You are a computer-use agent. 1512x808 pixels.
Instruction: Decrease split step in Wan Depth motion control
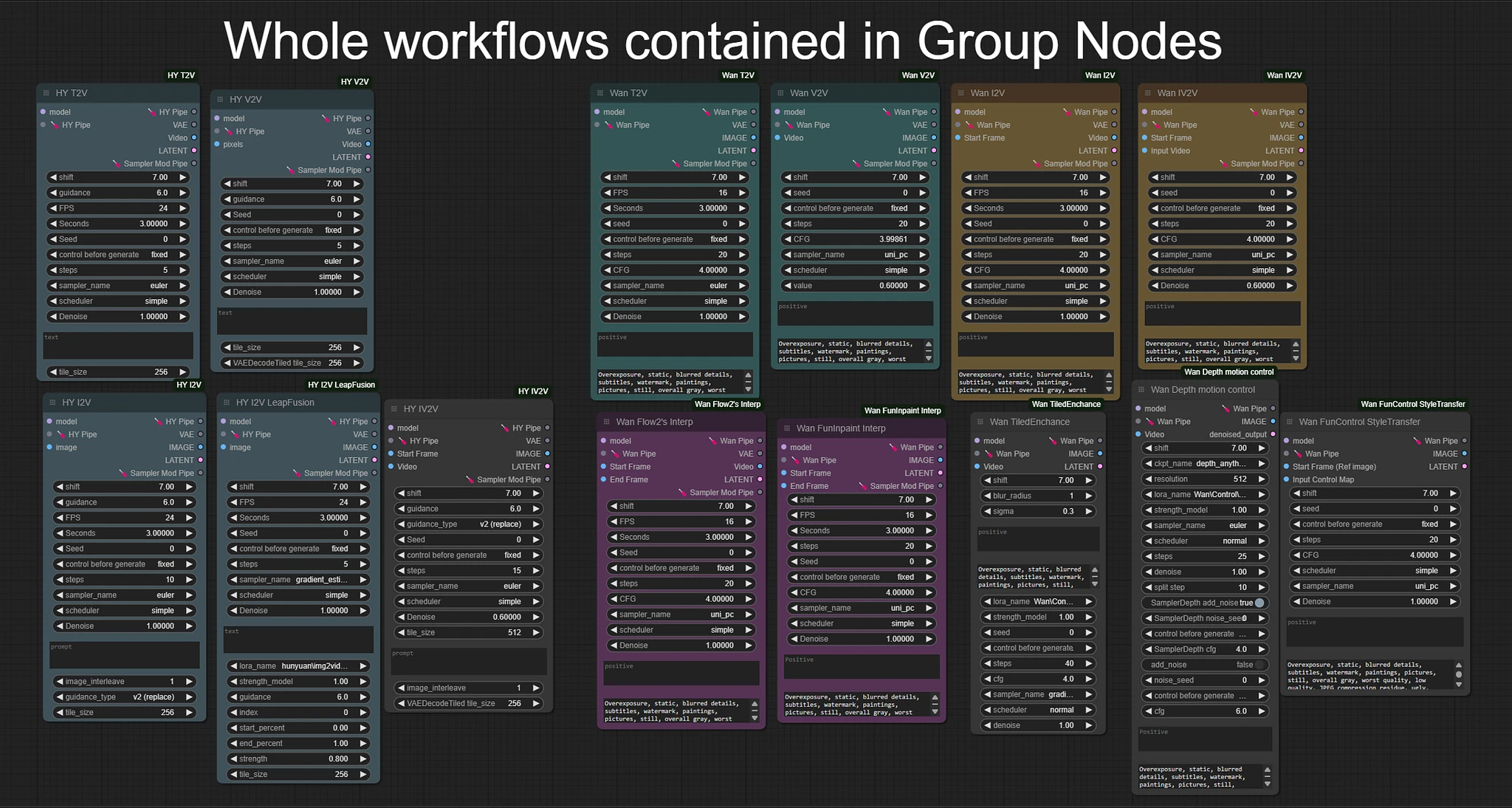[x=1148, y=588]
